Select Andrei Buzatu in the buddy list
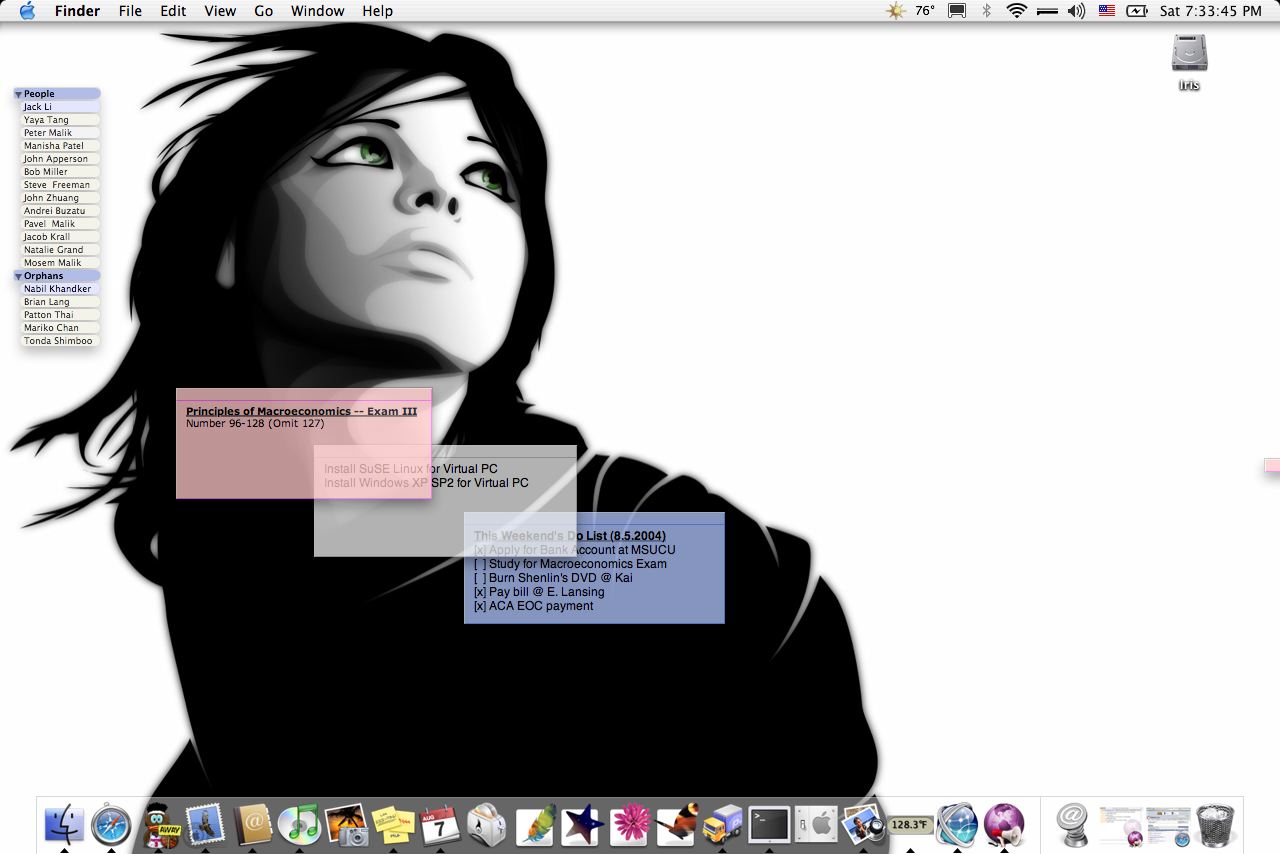 pos(60,211)
